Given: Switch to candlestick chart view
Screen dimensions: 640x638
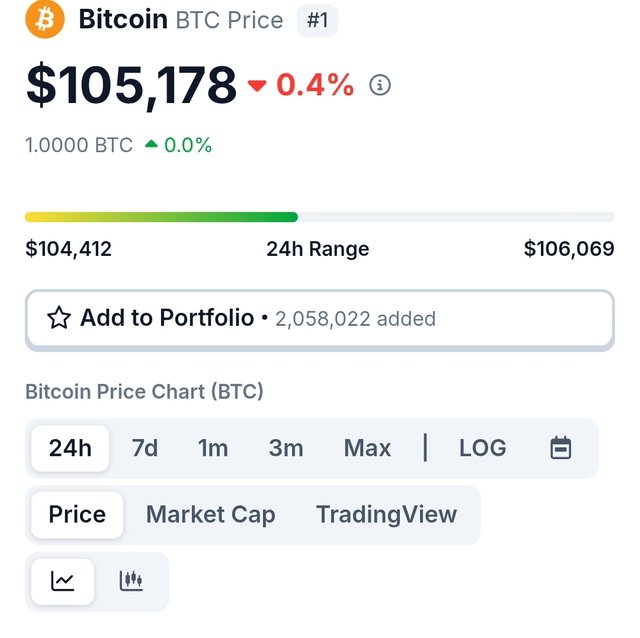Looking at the screenshot, I should [x=131, y=581].
